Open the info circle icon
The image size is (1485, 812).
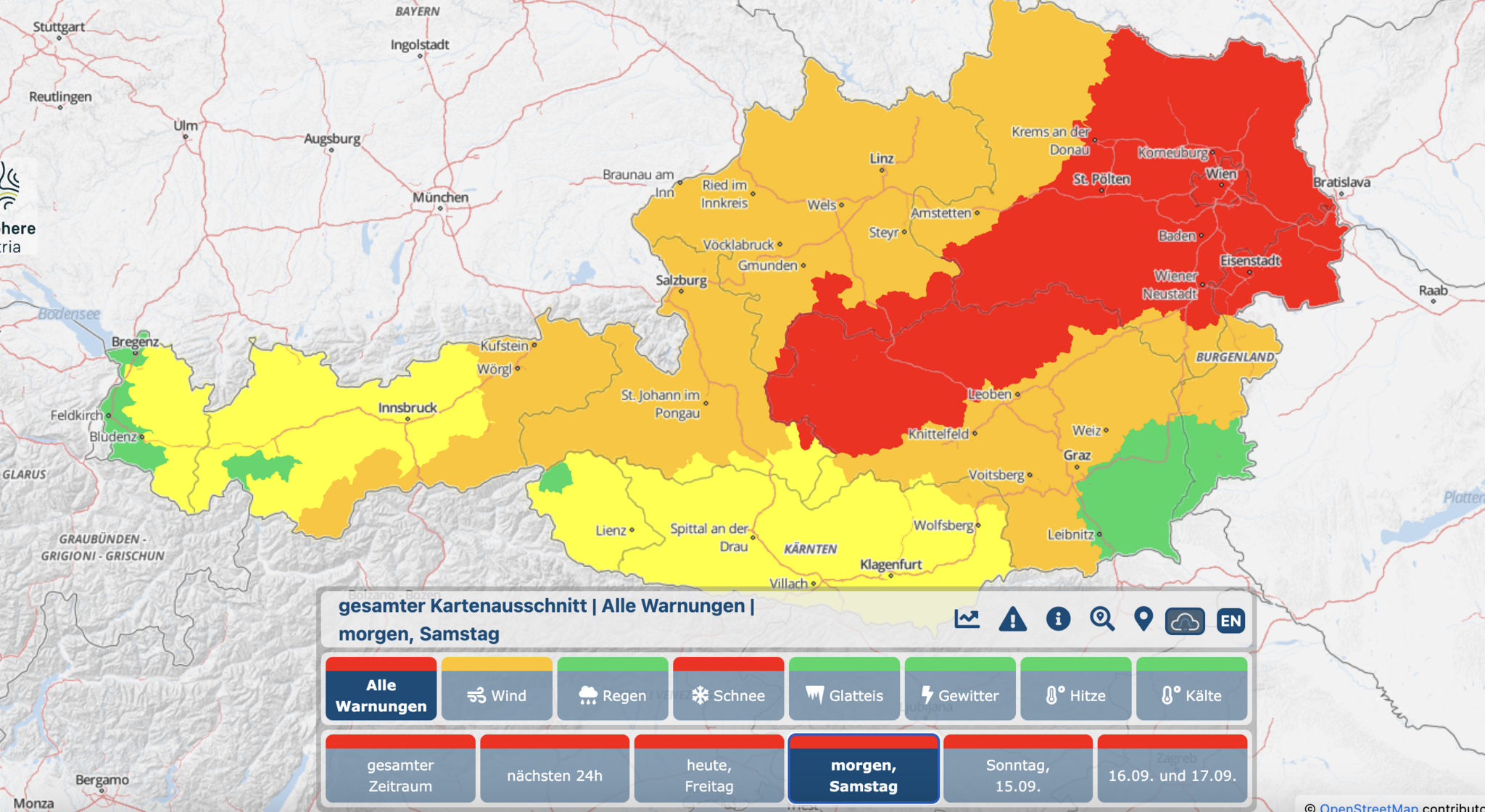click(x=1058, y=619)
